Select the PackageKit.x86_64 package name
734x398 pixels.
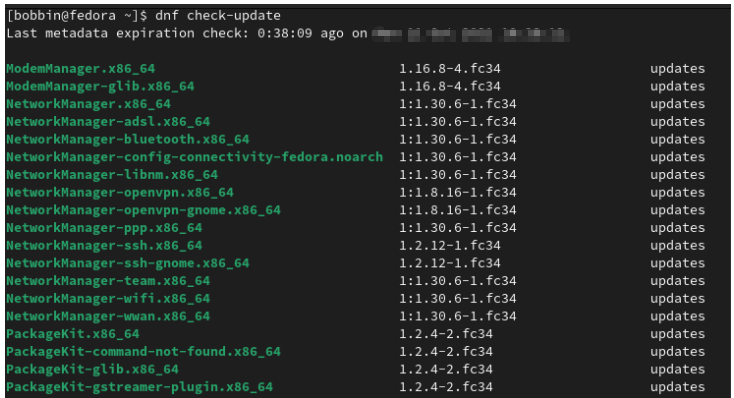[73, 334]
